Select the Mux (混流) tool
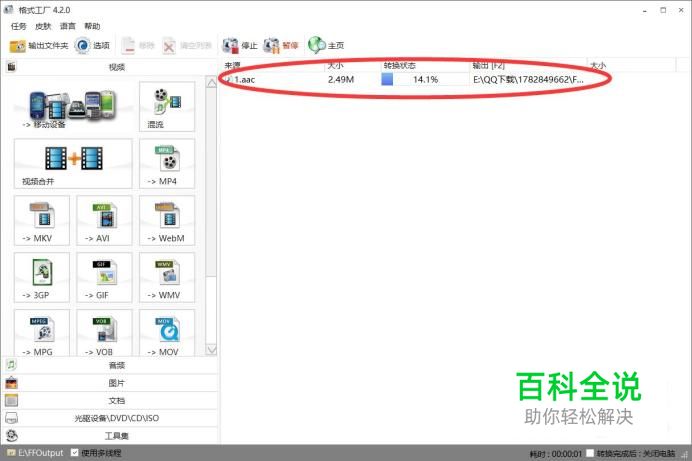The height and width of the screenshot is (461, 692). click(x=167, y=106)
